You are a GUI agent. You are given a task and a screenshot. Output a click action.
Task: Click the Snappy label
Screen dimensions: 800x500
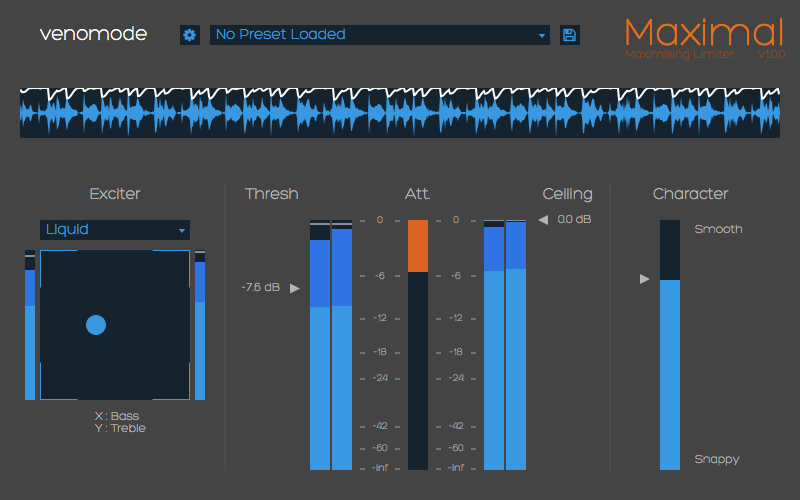[717, 460]
